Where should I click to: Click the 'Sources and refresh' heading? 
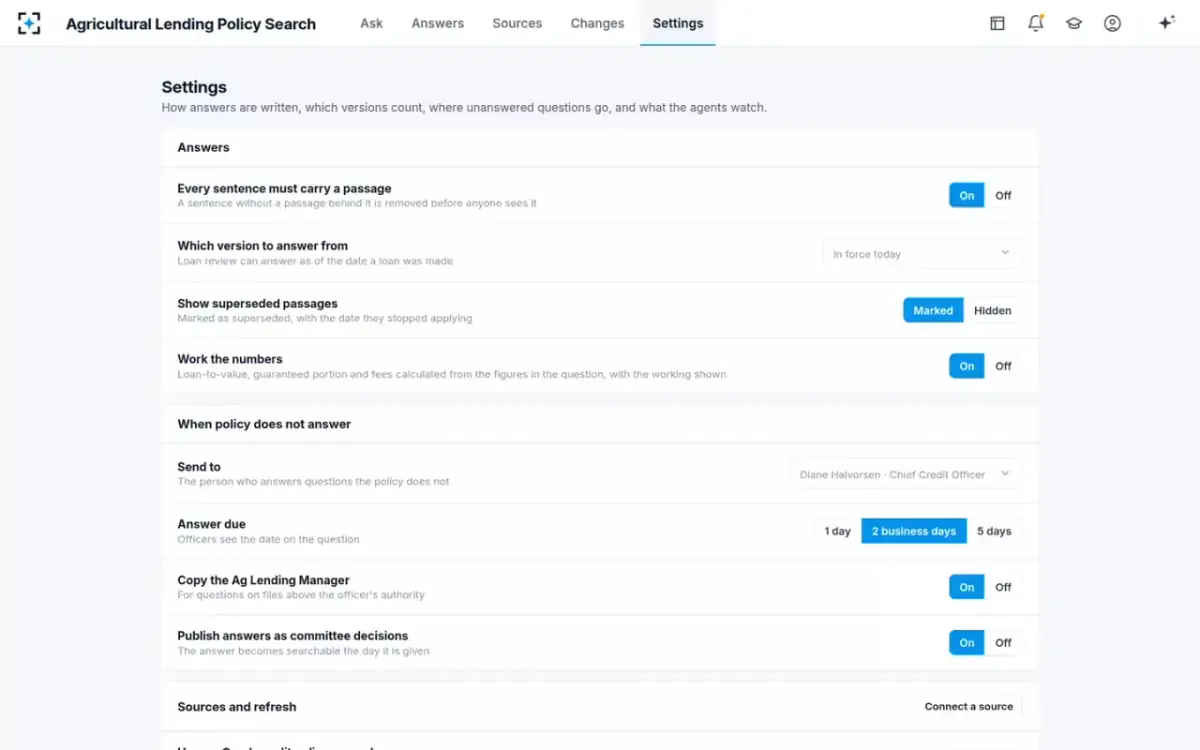[237, 706]
